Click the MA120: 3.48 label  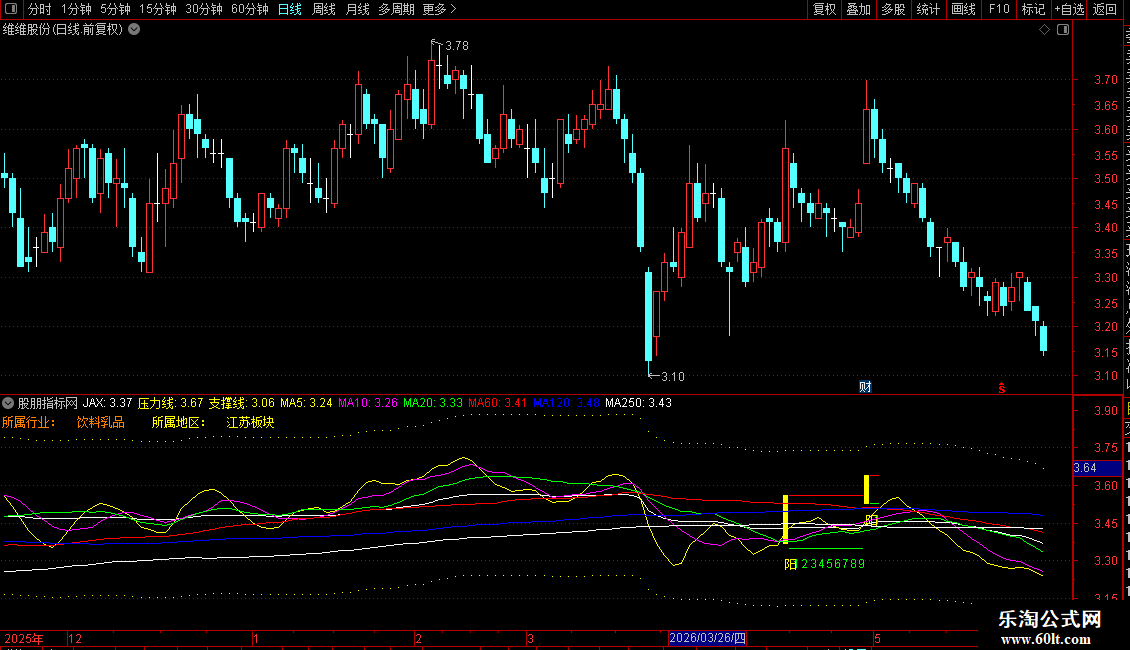click(566, 403)
